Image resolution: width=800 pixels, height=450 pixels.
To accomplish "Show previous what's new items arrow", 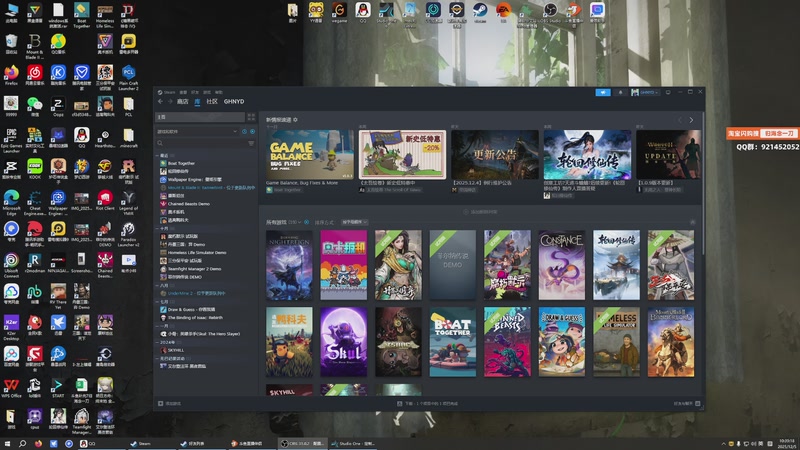I will pyautogui.click(x=680, y=120).
